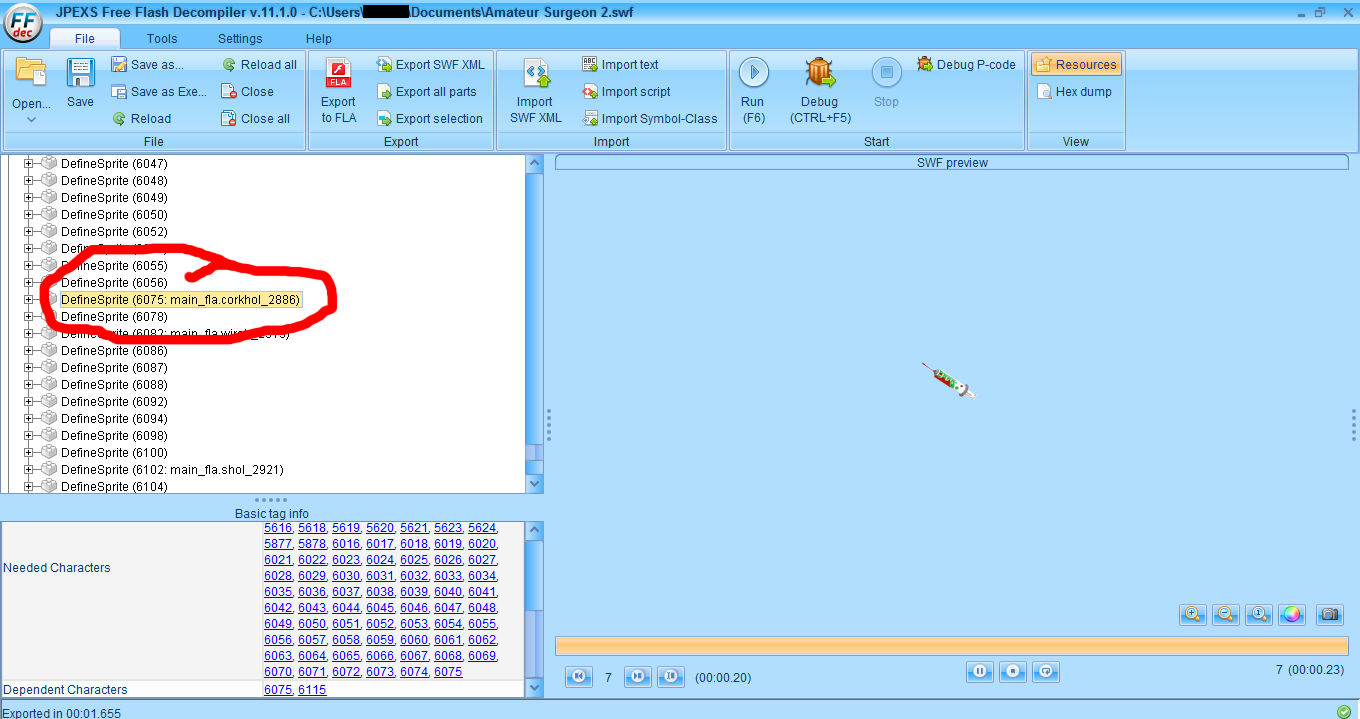Open needed character link 6074
Screen dimensions: 1360x719
[x=414, y=672]
